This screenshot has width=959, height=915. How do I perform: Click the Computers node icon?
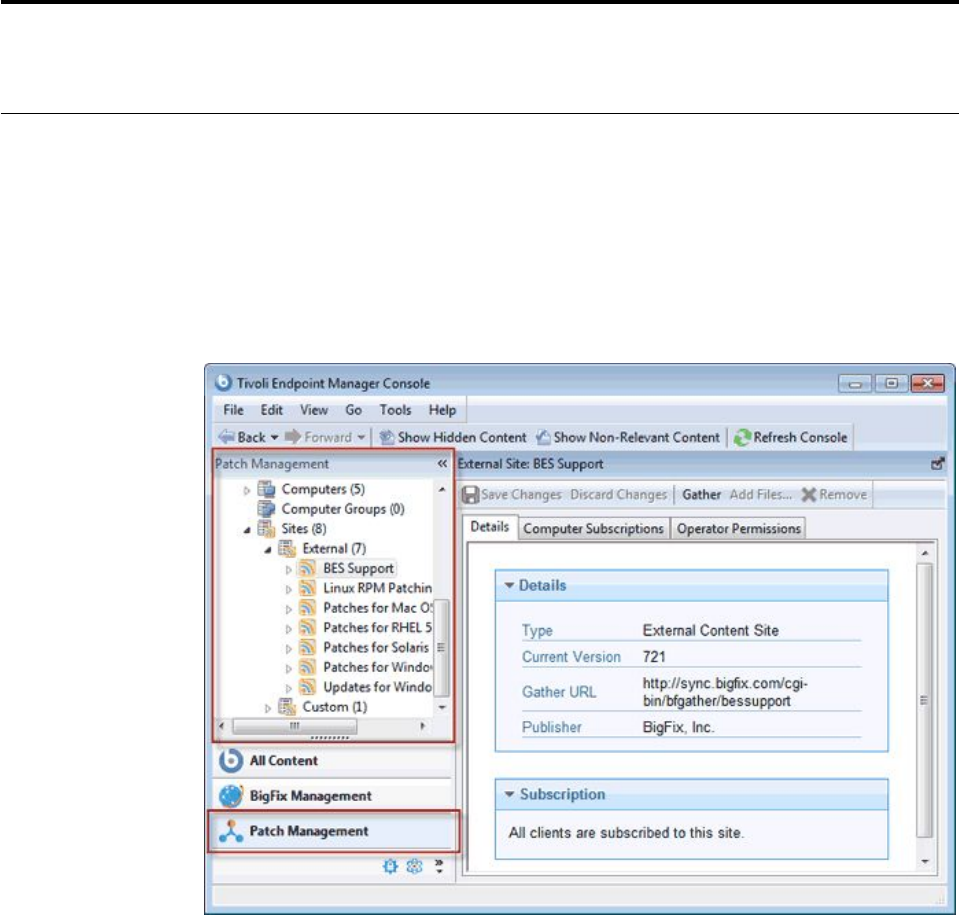[266, 489]
